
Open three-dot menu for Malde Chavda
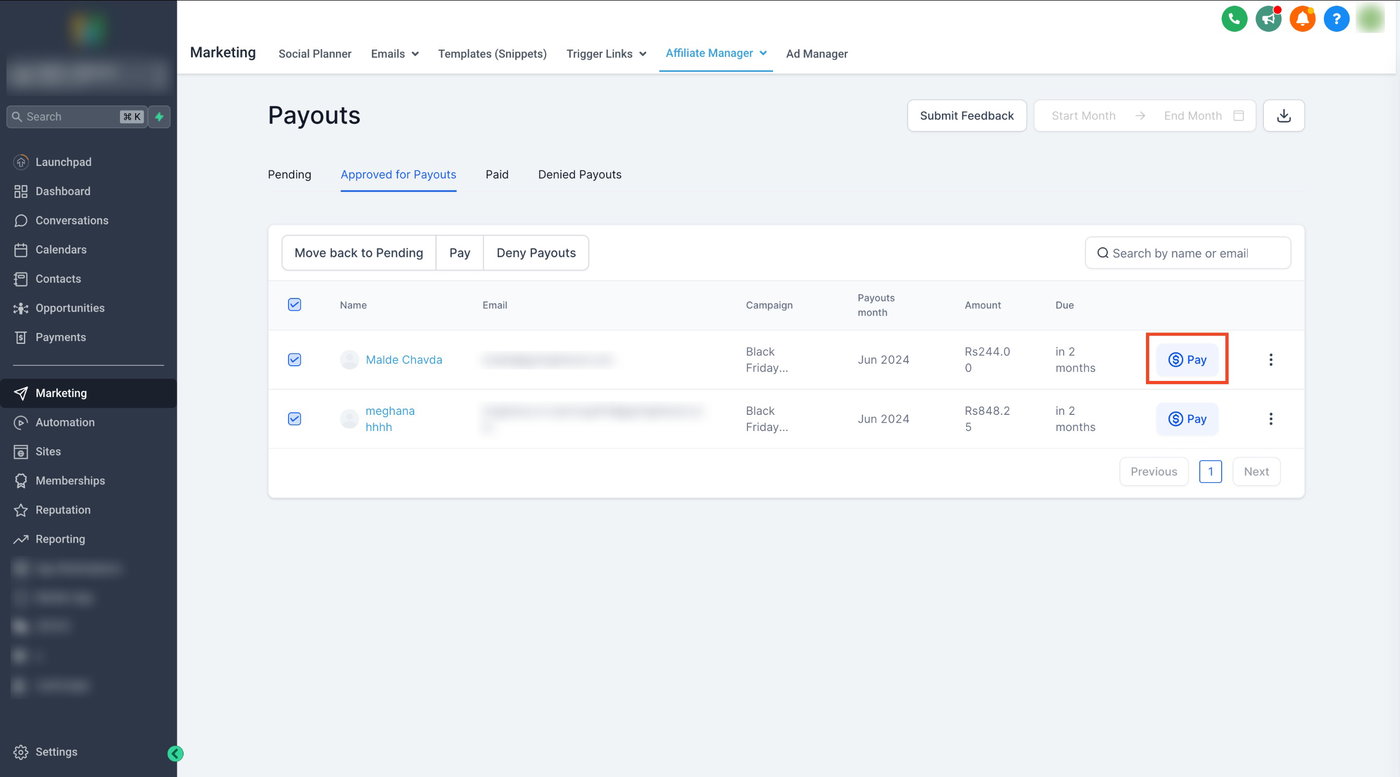tap(1271, 360)
